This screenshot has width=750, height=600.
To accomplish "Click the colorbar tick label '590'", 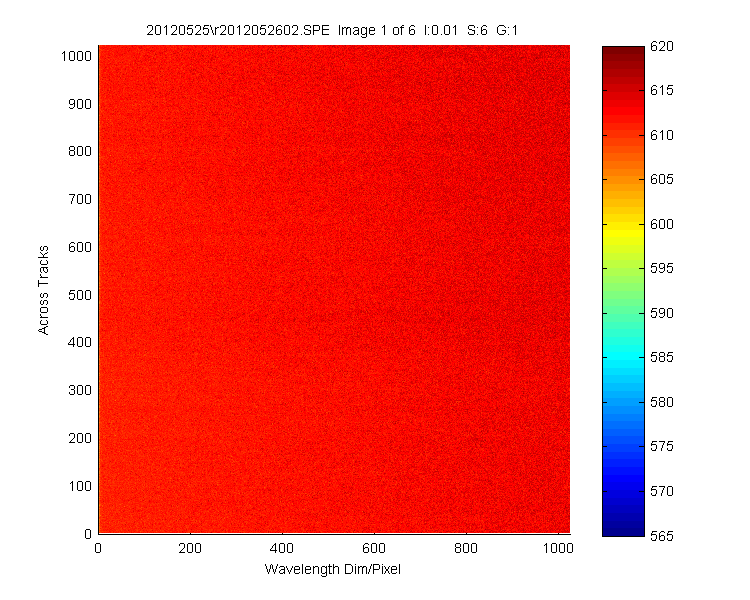I will (x=662, y=313).
